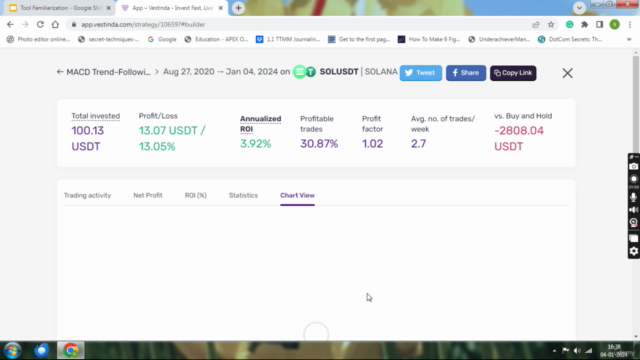Click the share page icon in address bar

[x=536, y=24]
